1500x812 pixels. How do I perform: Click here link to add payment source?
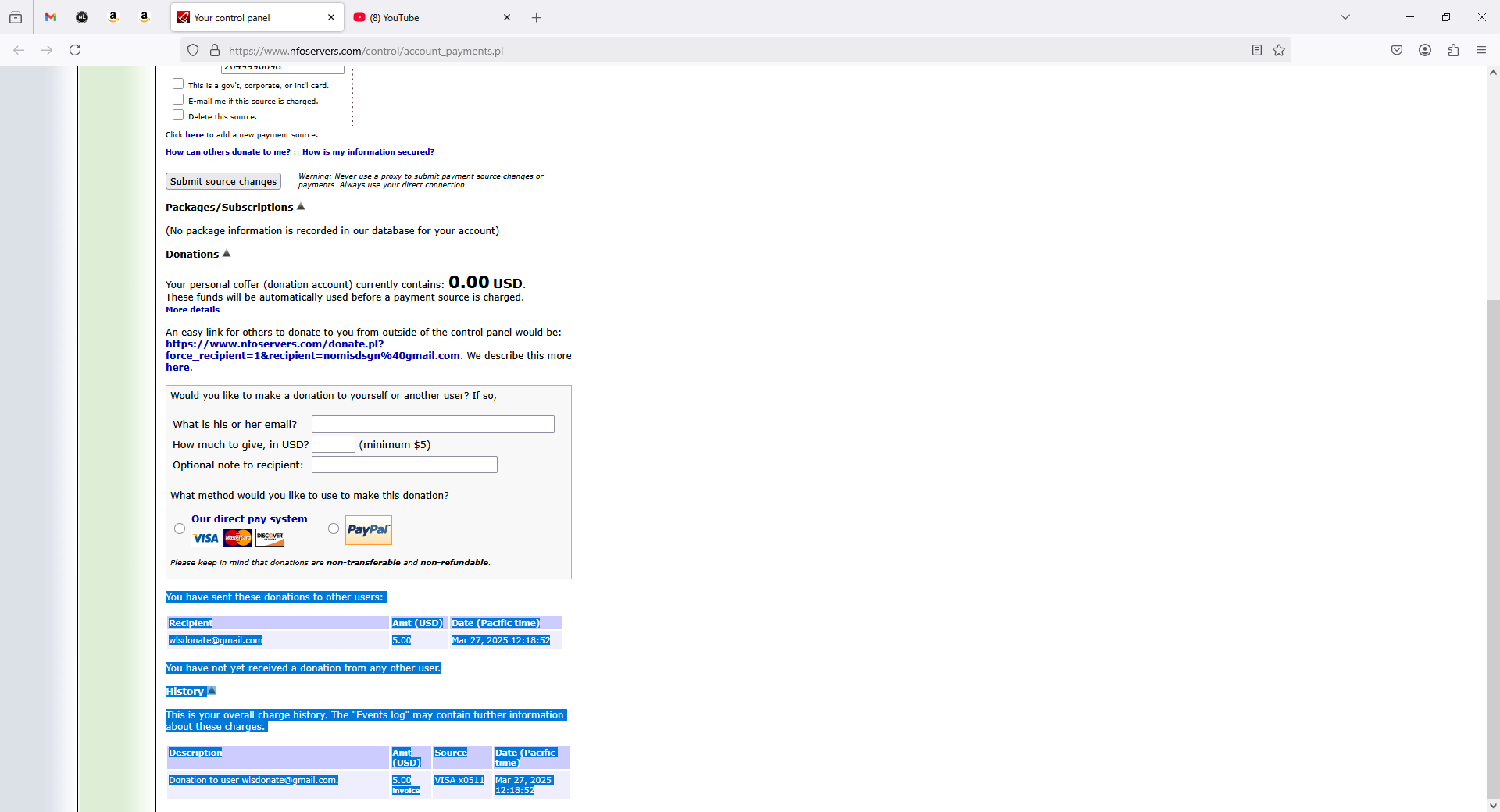tap(195, 134)
